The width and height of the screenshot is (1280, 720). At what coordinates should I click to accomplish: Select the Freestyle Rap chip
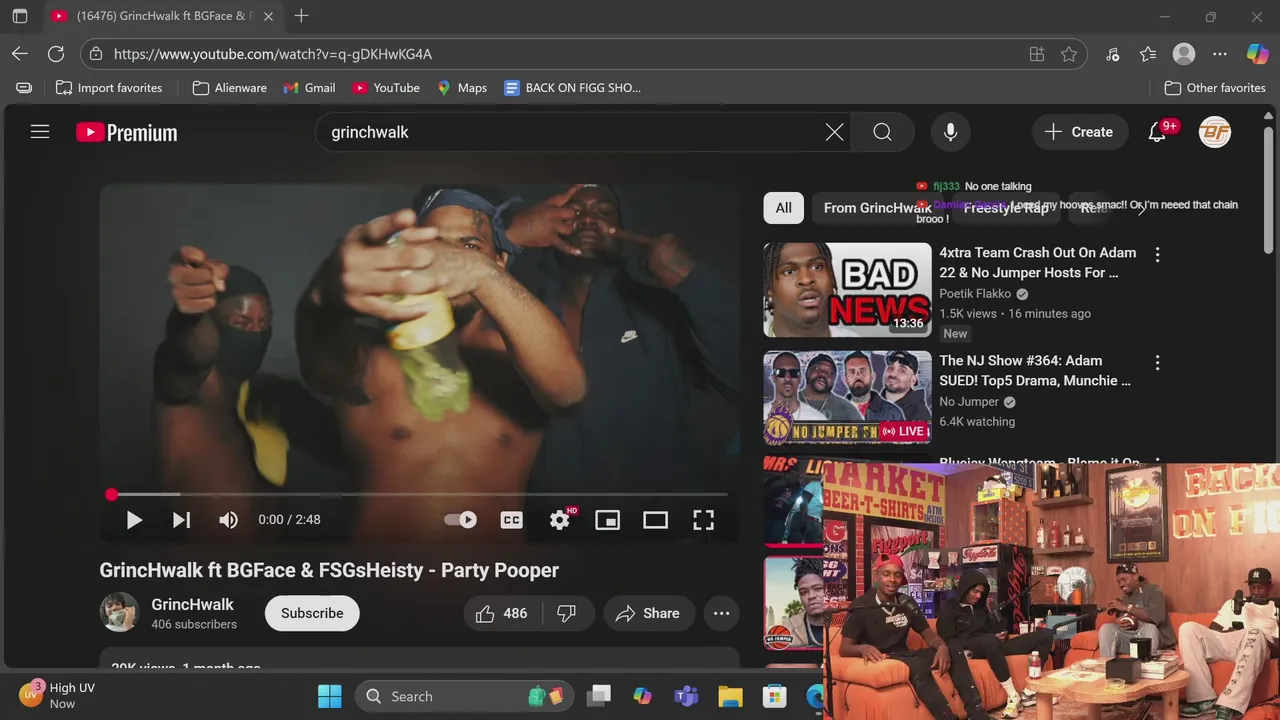point(1005,208)
